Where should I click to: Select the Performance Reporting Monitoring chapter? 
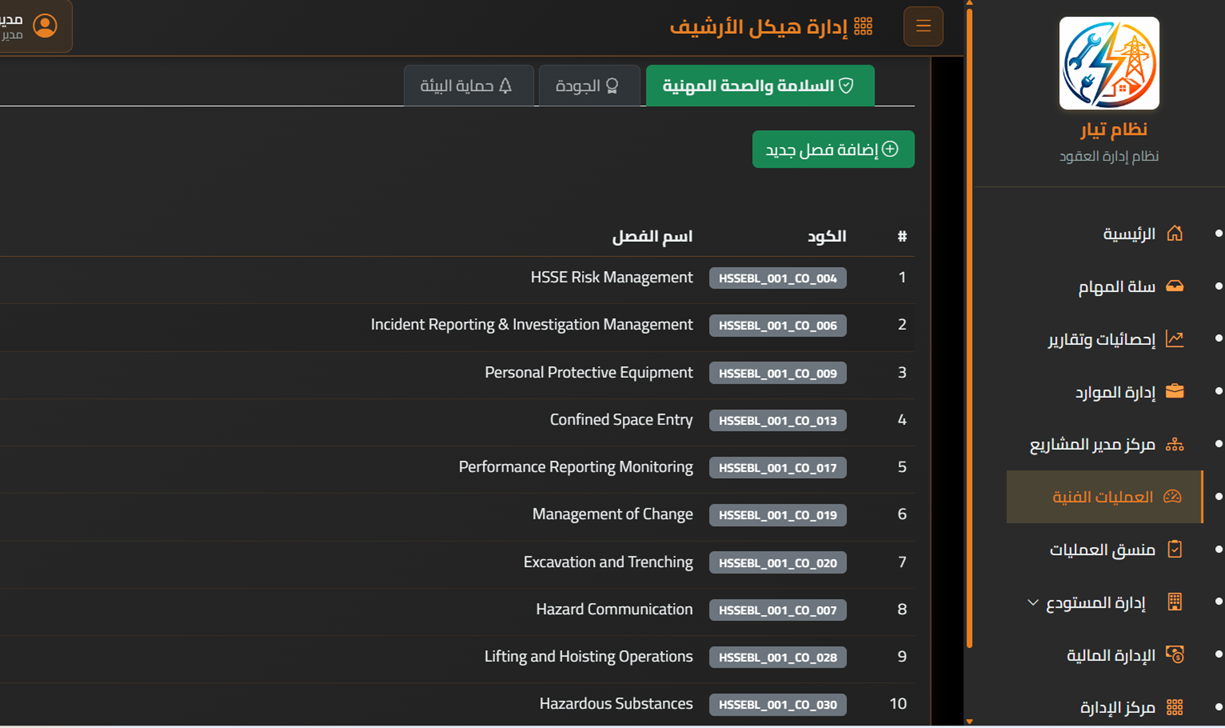576,467
